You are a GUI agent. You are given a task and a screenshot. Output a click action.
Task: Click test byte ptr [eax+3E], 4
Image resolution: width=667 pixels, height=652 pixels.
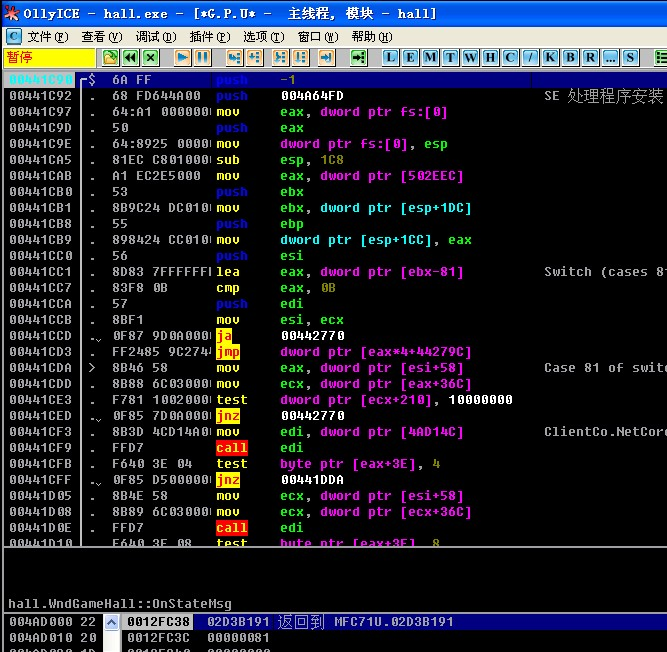click(x=328, y=464)
